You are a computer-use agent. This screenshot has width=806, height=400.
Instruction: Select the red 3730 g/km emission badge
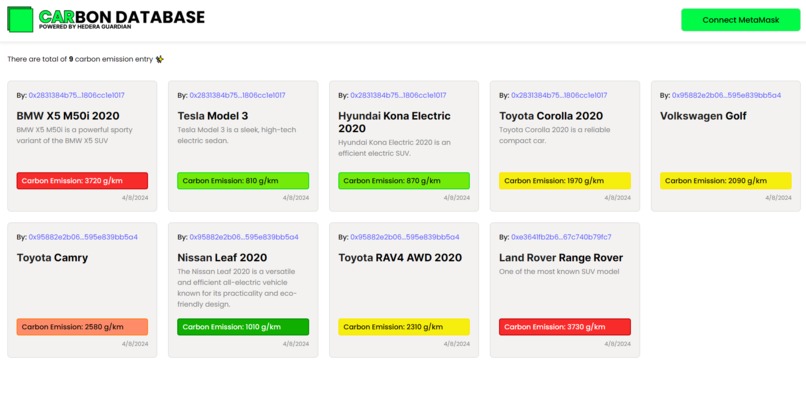click(x=565, y=326)
